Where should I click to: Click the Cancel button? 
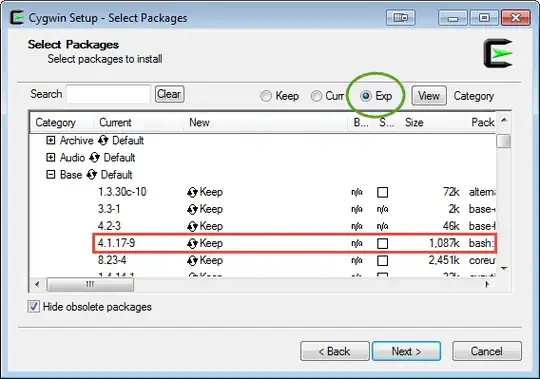487,351
